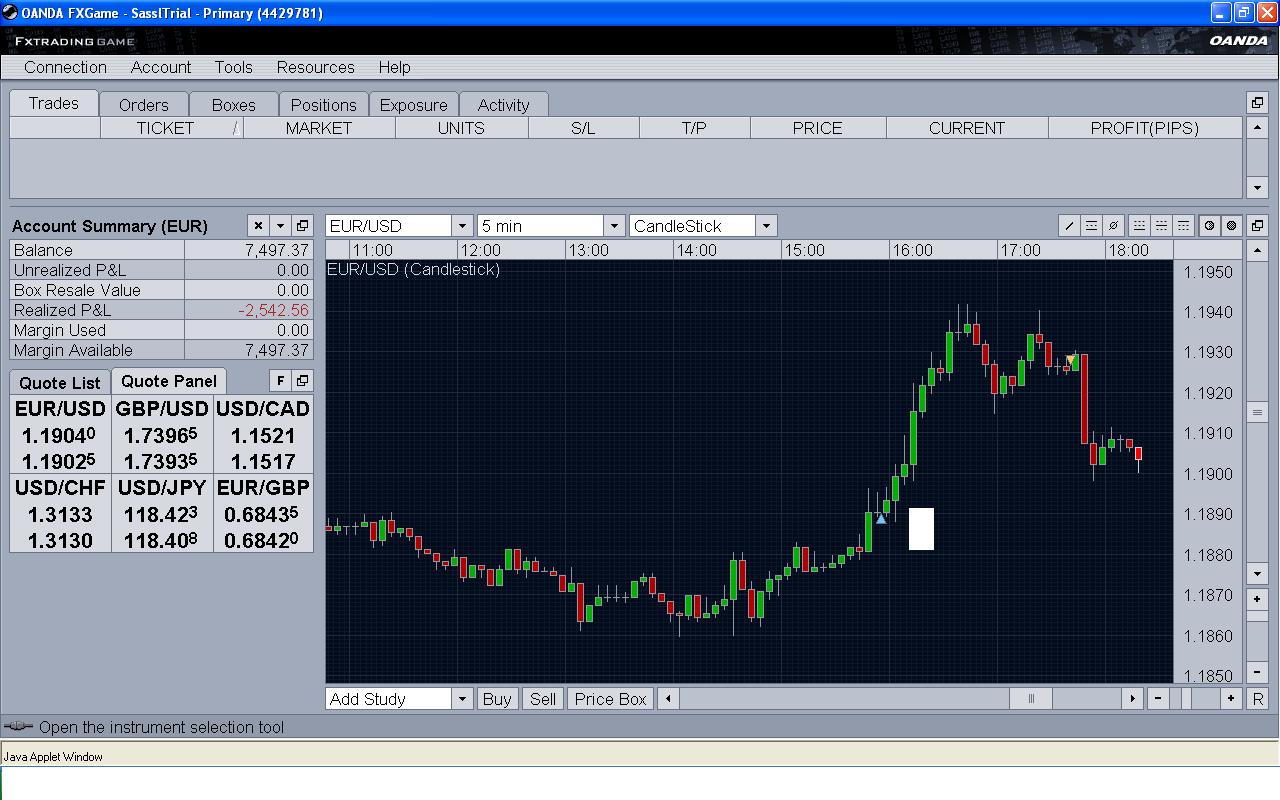Click the Trades table scroll up arrow
The height and width of the screenshot is (800, 1280).
[1258, 128]
